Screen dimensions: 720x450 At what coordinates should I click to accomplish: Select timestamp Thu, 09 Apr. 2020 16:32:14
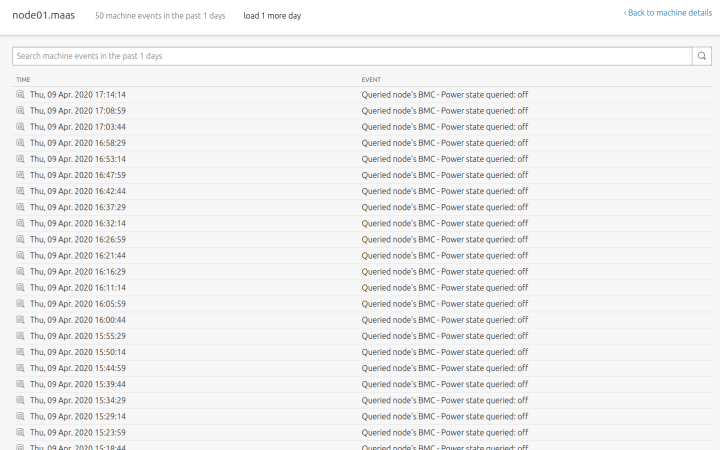[x=78, y=223]
